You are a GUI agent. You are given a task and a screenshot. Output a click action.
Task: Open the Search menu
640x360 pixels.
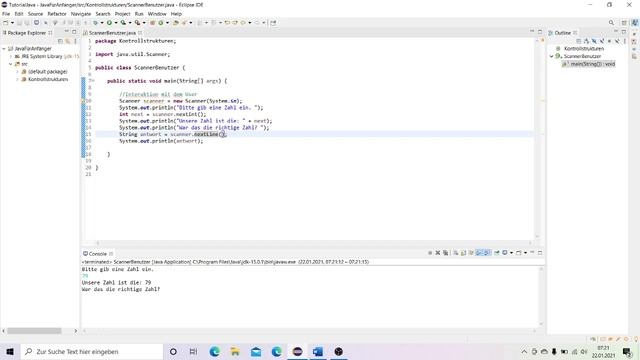(x=103, y=14)
